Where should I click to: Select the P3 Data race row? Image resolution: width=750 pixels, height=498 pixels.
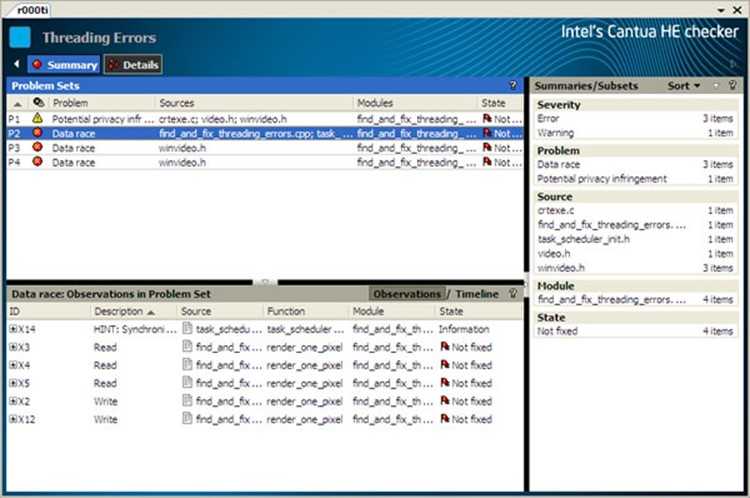[x=265, y=148]
